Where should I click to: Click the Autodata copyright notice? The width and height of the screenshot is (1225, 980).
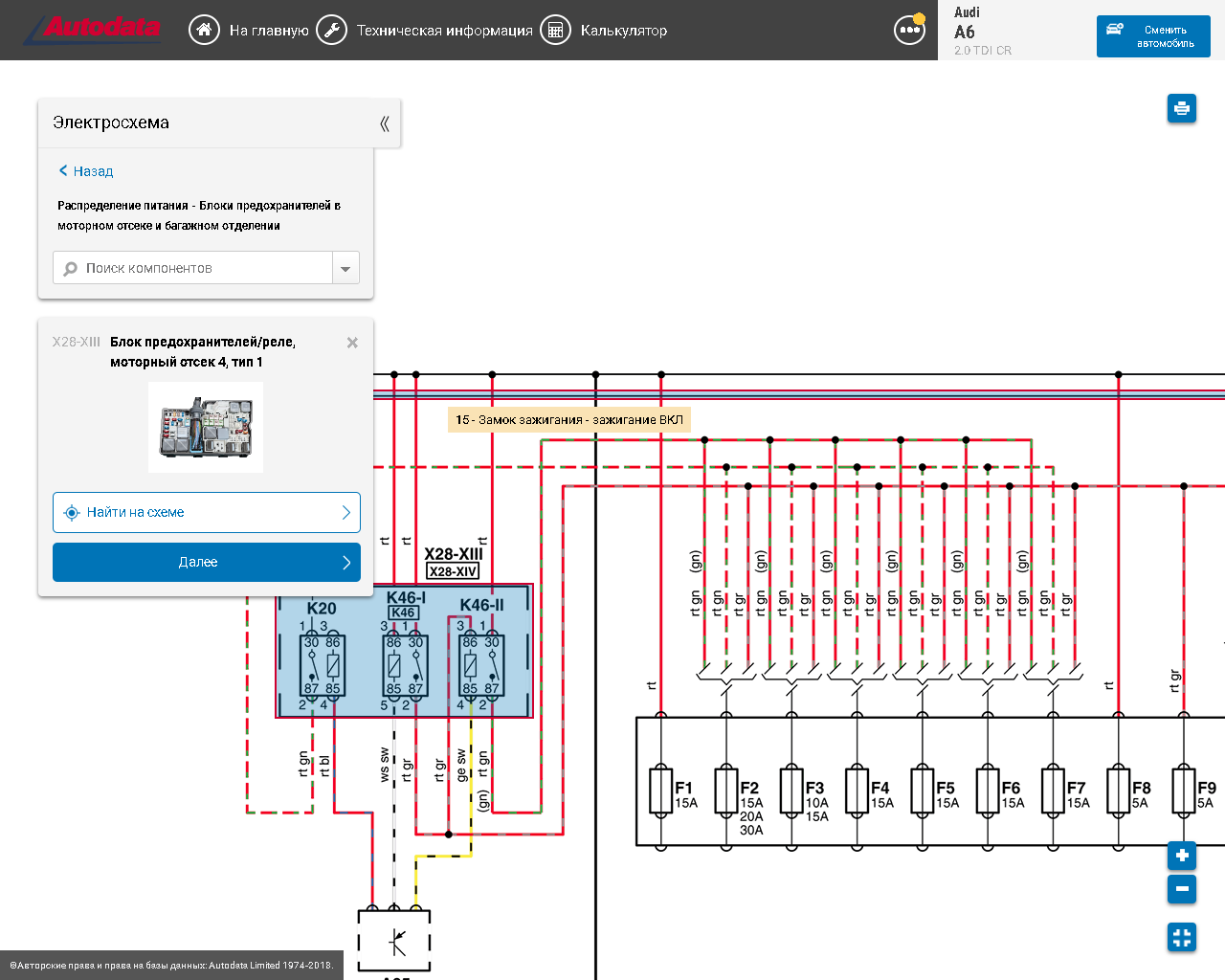(x=171, y=966)
